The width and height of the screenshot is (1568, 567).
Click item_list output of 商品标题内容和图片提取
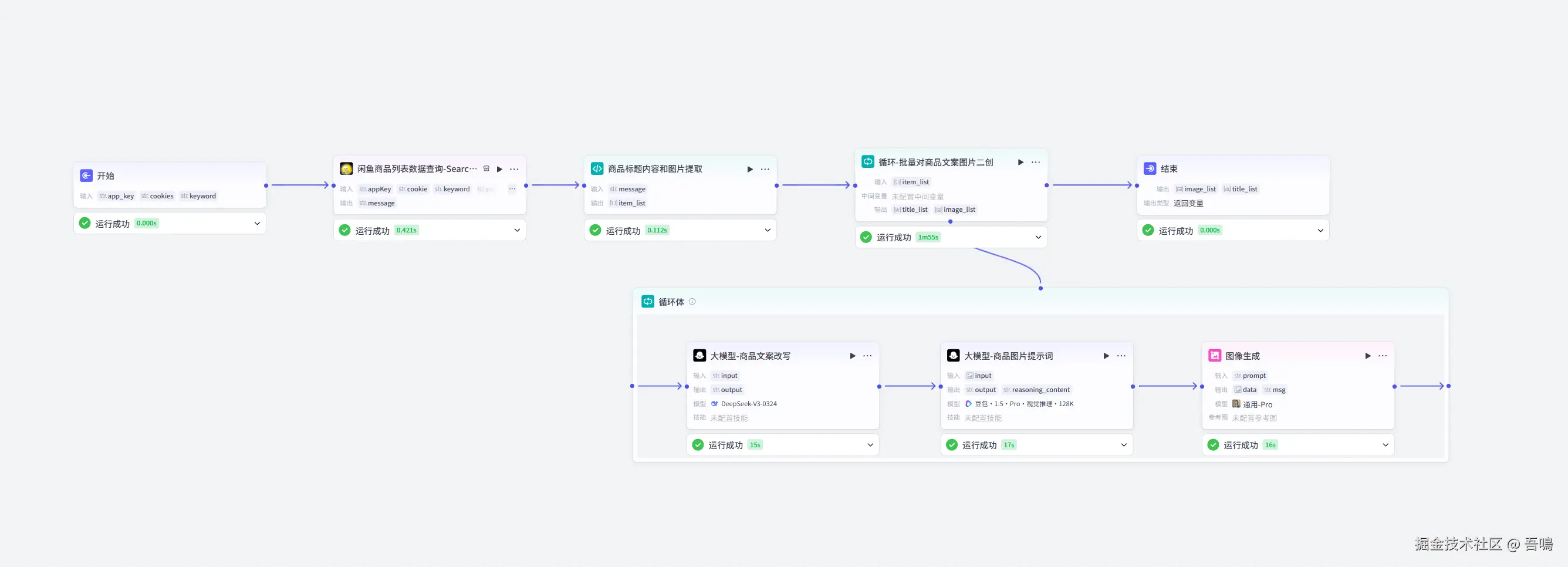coord(627,203)
